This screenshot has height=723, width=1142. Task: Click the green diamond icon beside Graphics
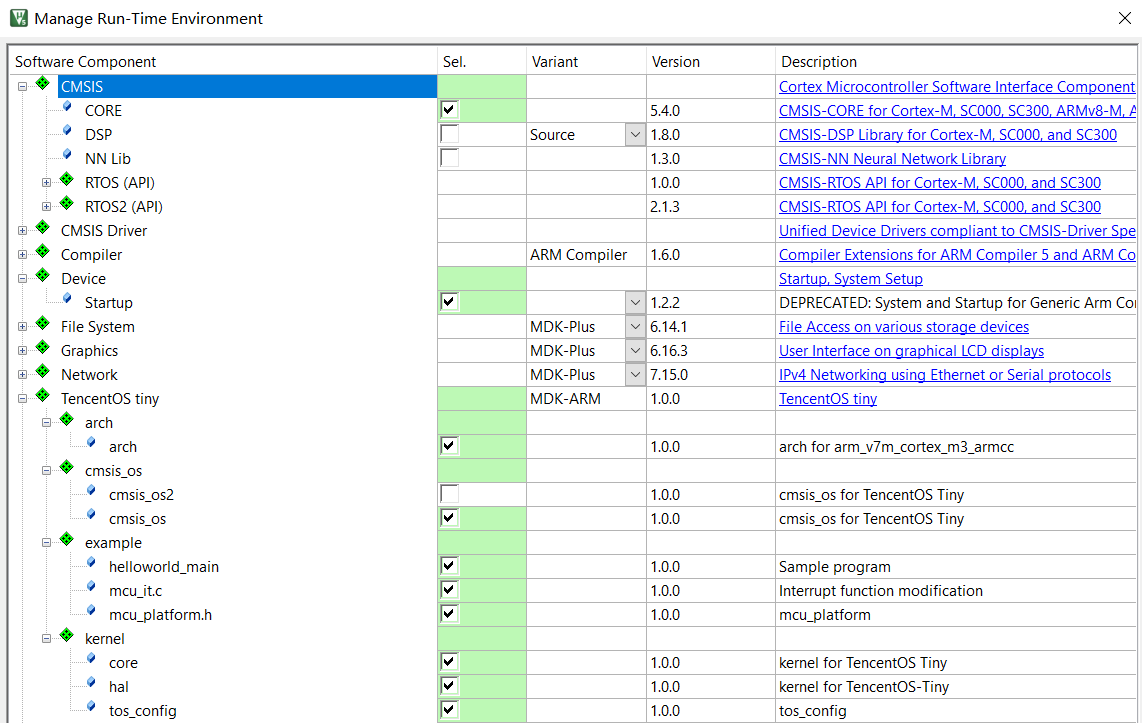pos(43,347)
